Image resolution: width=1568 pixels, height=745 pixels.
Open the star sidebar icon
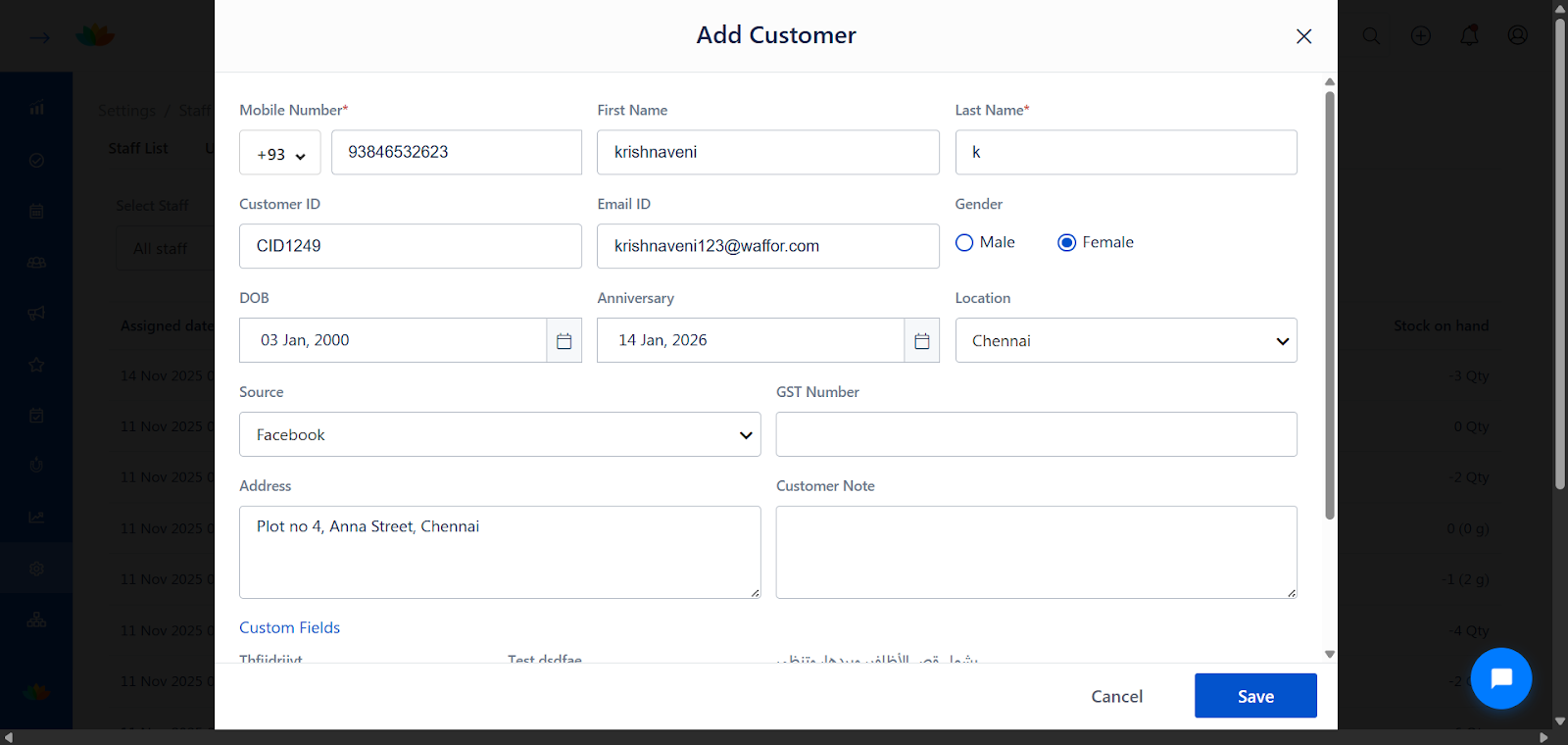coord(36,365)
